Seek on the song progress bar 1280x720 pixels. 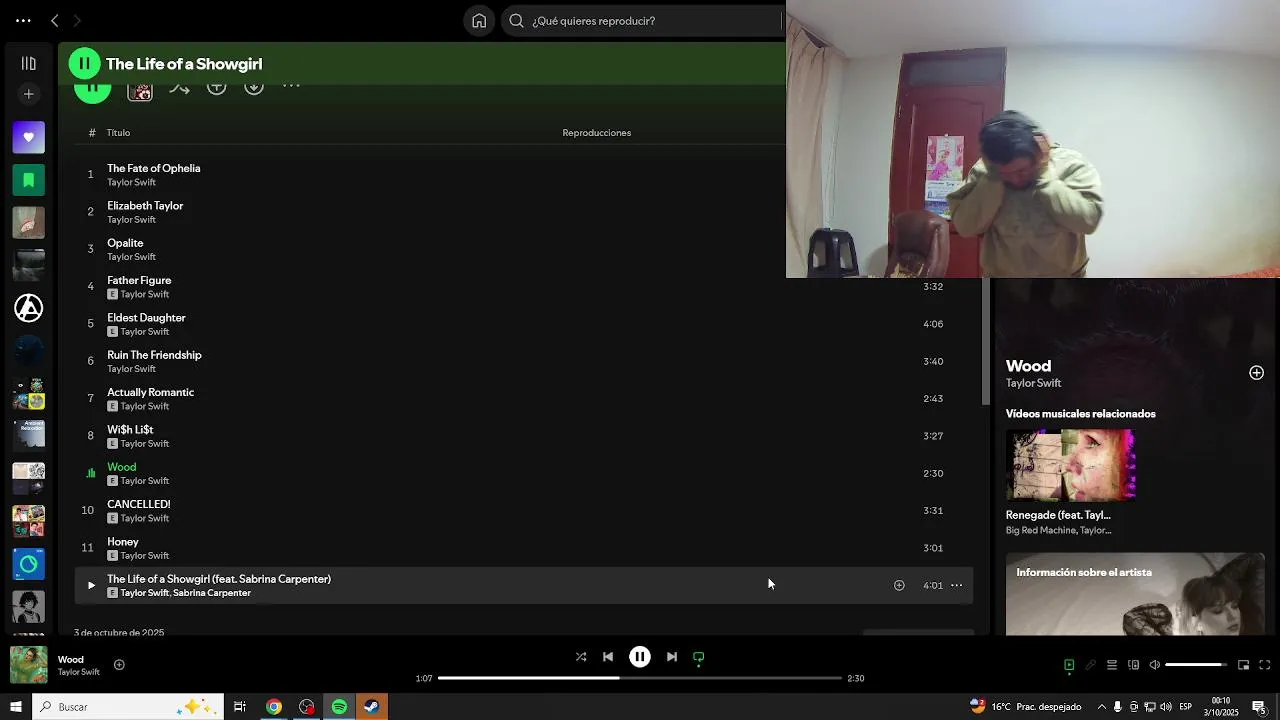click(640, 678)
